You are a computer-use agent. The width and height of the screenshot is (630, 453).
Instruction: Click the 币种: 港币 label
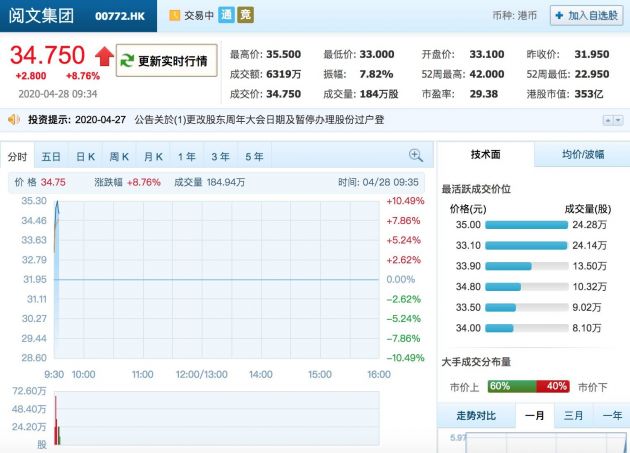[x=515, y=16]
